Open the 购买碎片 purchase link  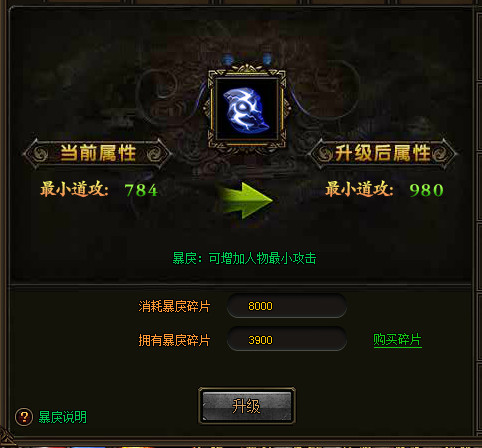(397, 340)
